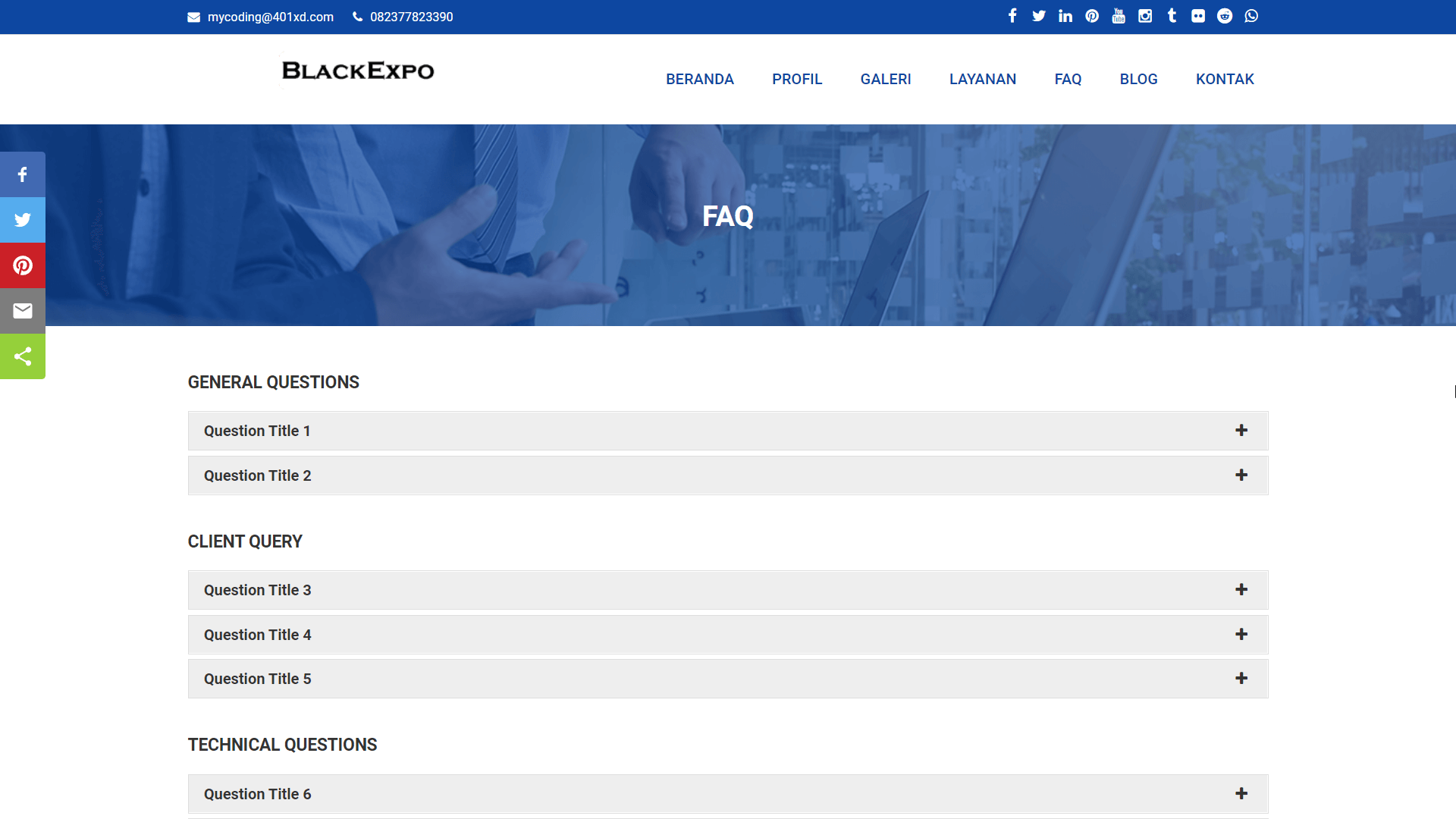The height and width of the screenshot is (819, 1456).
Task: Click the Facebook share icon on the left sidebar
Action: 23,174
